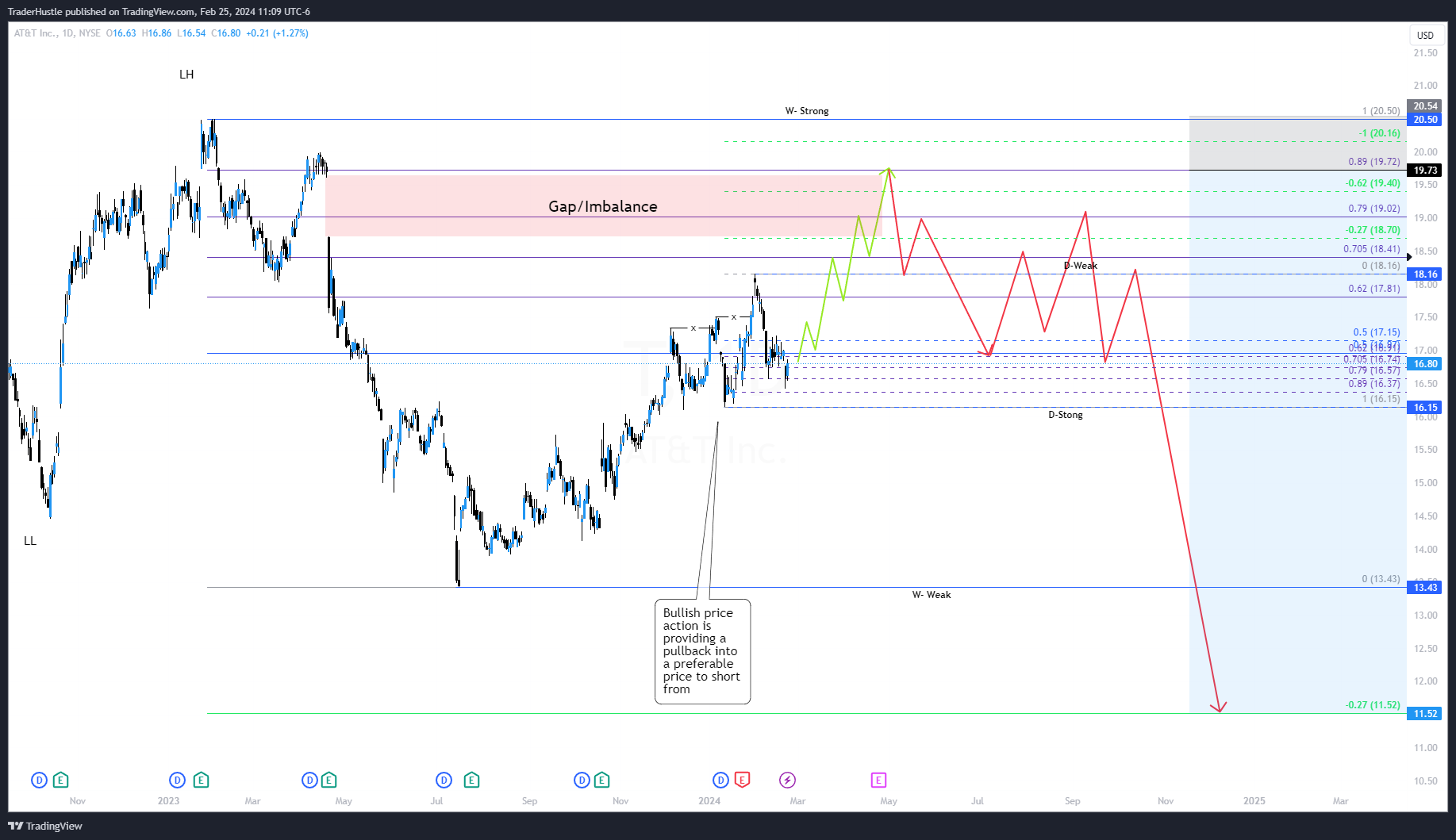1456x840 pixels.
Task: Select the 11.52 target price label
Action: pyautogui.click(x=1425, y=714)
